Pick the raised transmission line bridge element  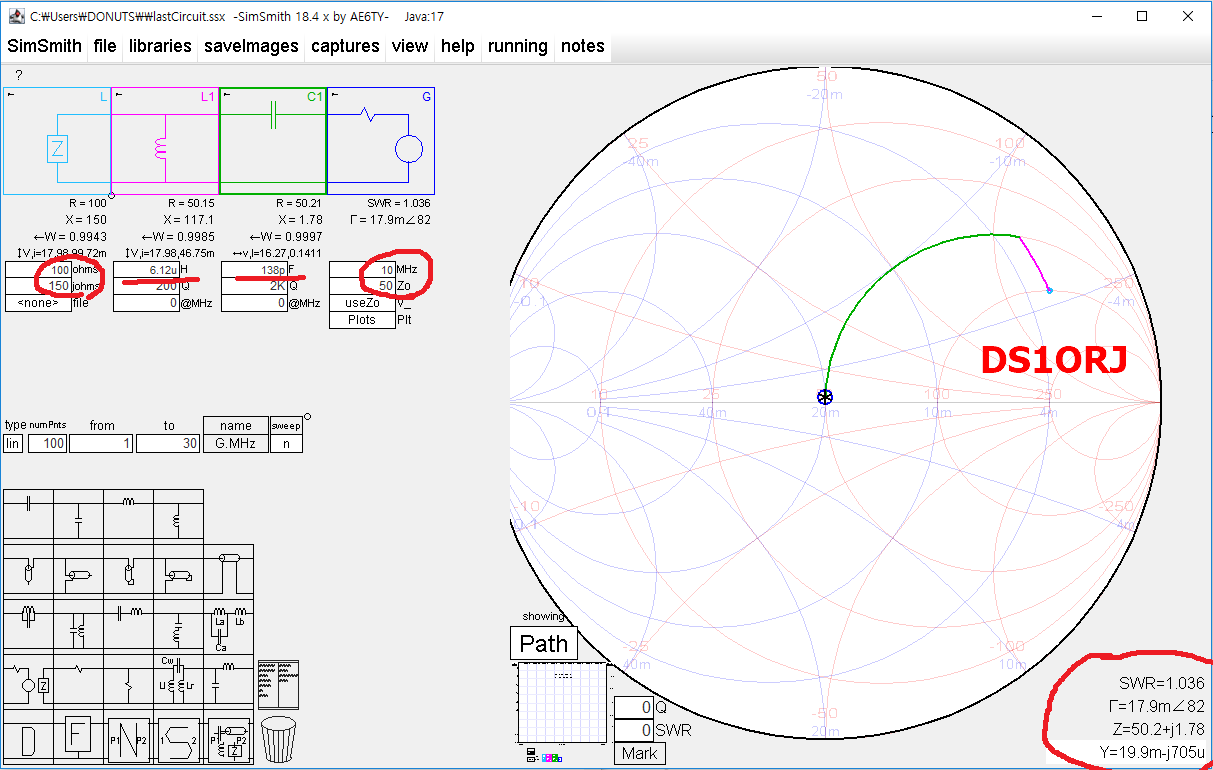click(229, 569)
